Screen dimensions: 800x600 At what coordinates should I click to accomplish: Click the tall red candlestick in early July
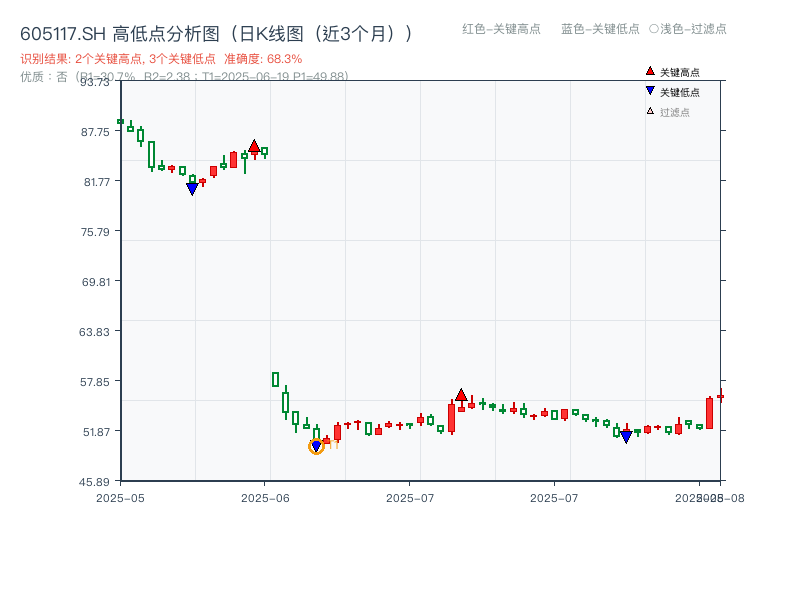452,418
